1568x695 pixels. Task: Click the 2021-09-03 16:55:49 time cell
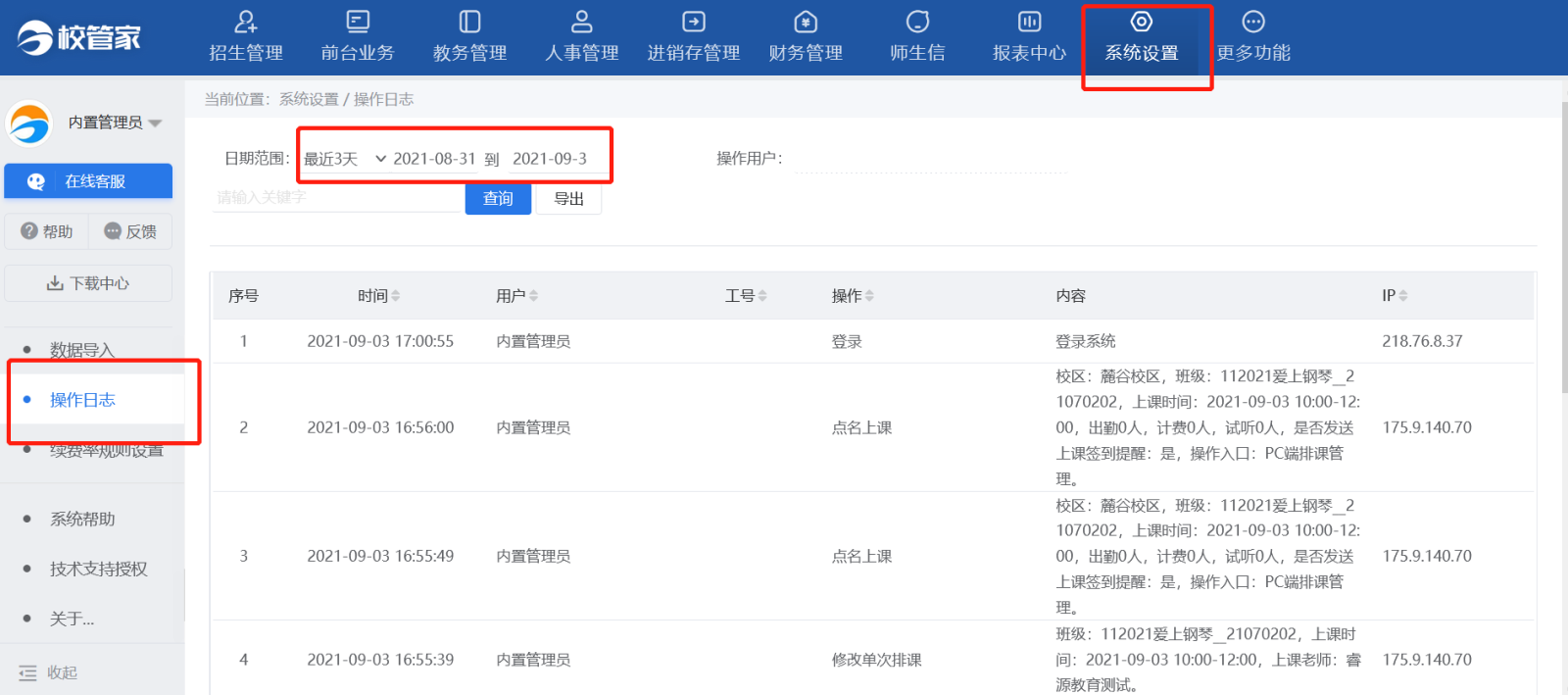tap(380, 556)
